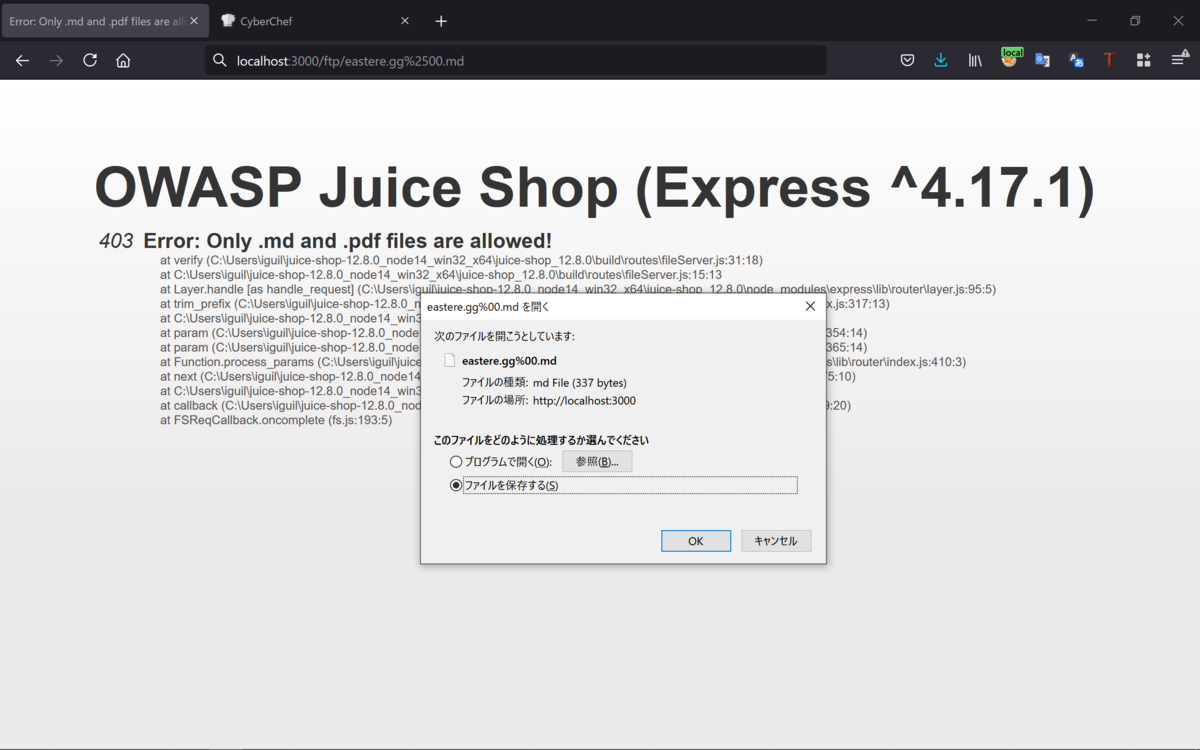Open the extensions grid-plus icon
This screenshot has height=750, width=1200.
coord(1143,61)
